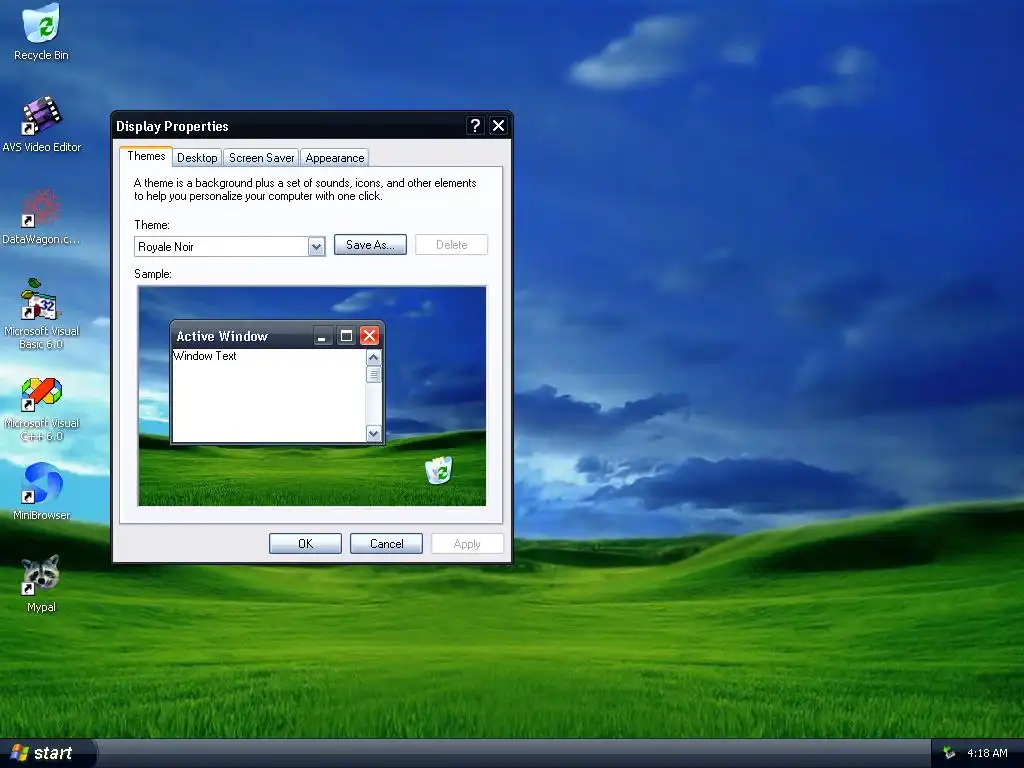Click the Help question mark button
1024x768 pixels.
[x=475, y=125]
